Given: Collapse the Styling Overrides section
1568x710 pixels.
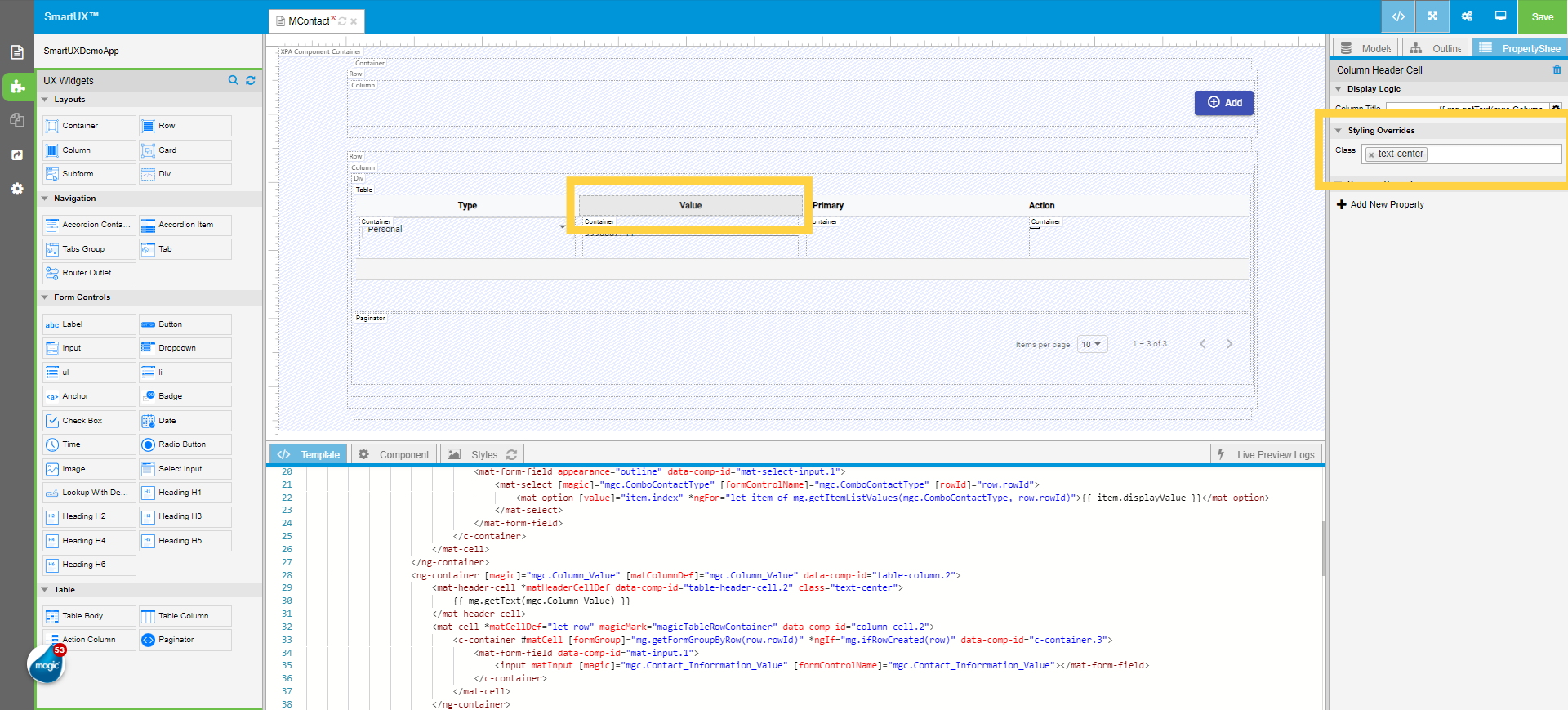Looking at the screenshot, I should pyautogui.click(x=1339, y=131).
